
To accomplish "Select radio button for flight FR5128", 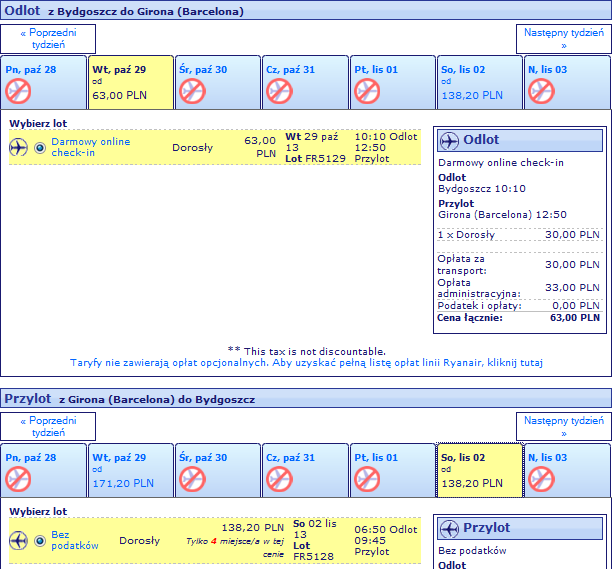I will click(40, 541).
